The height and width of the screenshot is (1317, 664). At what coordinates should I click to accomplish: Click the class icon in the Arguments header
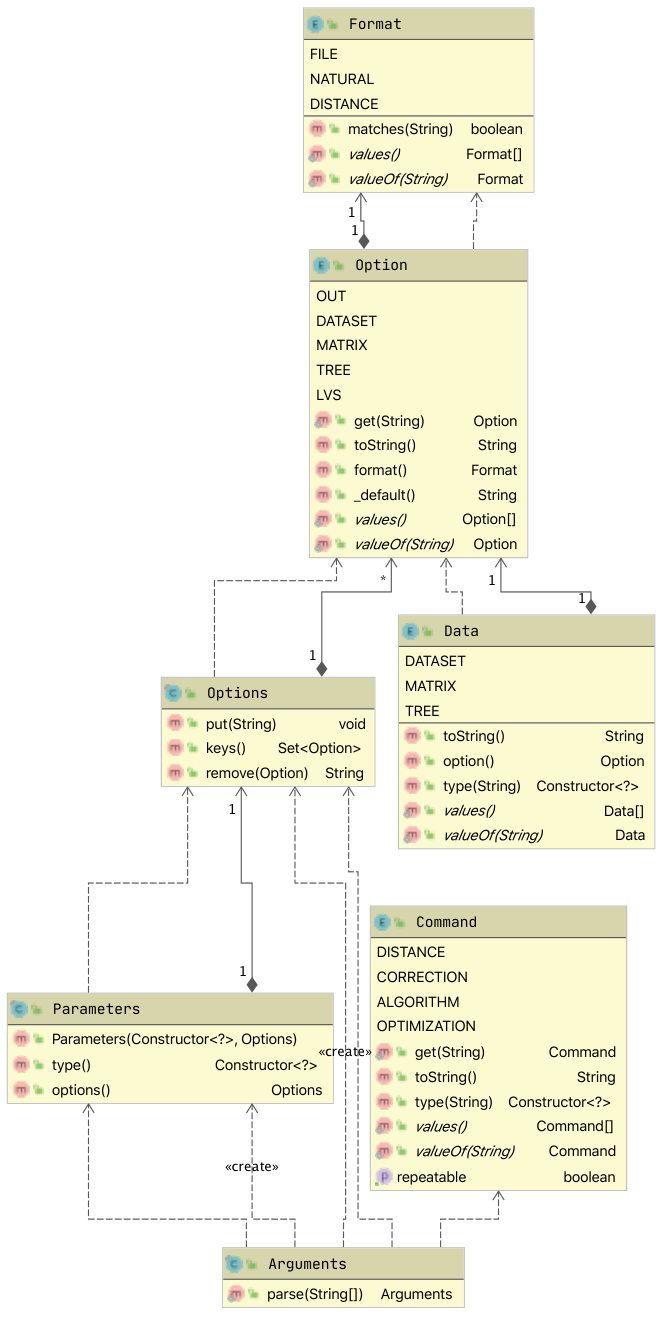click(233, 1264)
